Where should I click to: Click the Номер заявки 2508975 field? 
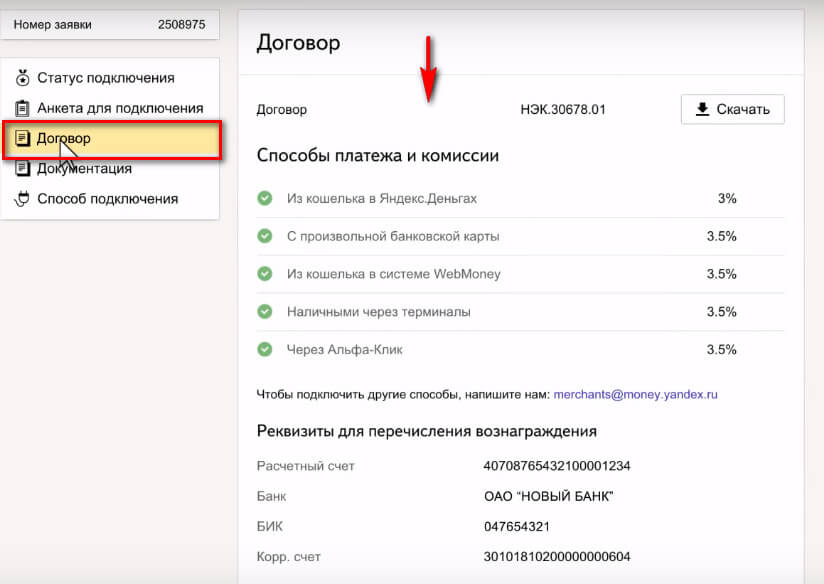coord(110,24)
